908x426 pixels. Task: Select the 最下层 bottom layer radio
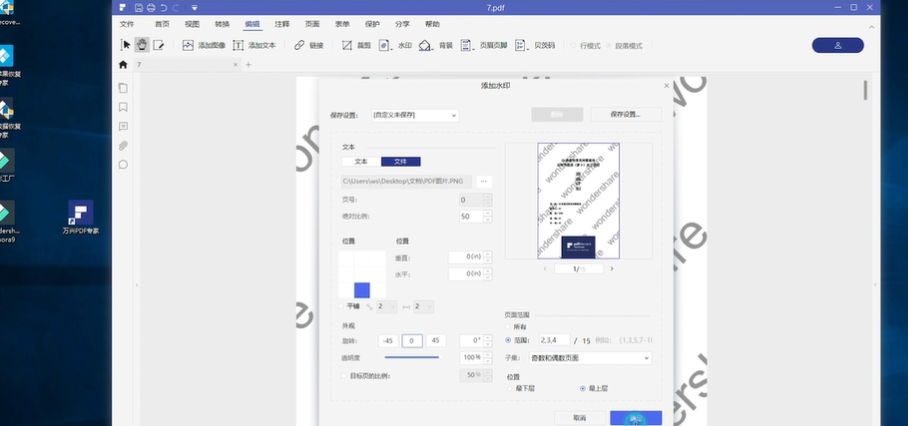pyautogui.click(x=510, y=388)
